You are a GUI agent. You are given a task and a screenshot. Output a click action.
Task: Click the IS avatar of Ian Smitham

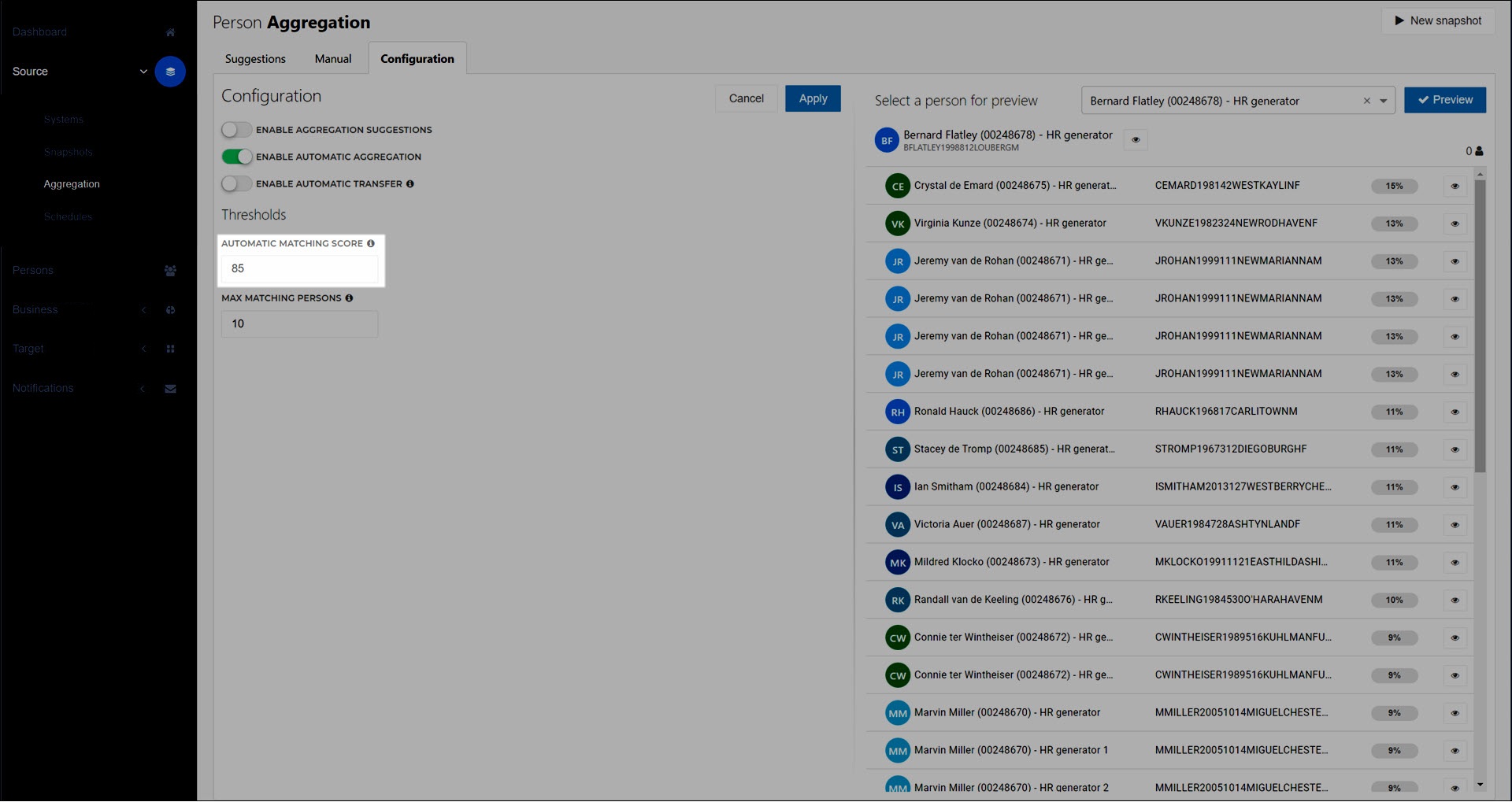click(x=898, y=488)
